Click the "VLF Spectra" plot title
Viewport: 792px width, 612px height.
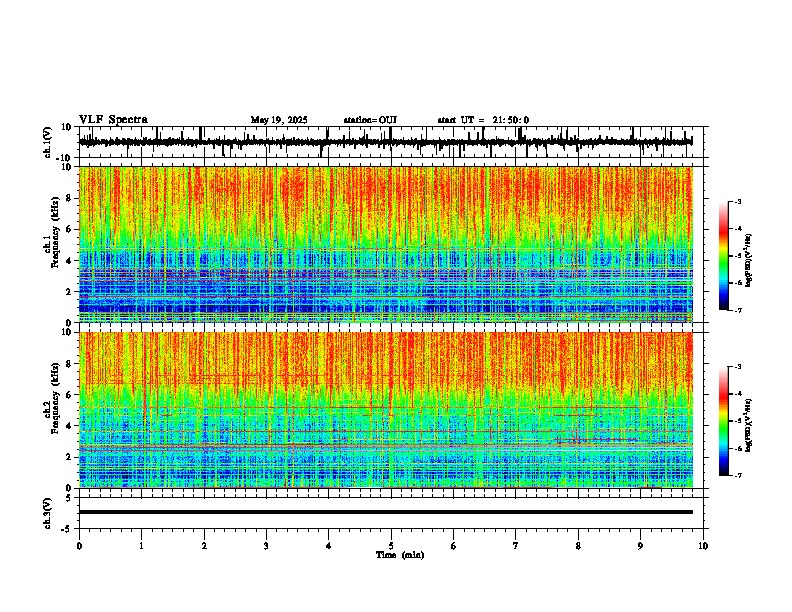113,120
